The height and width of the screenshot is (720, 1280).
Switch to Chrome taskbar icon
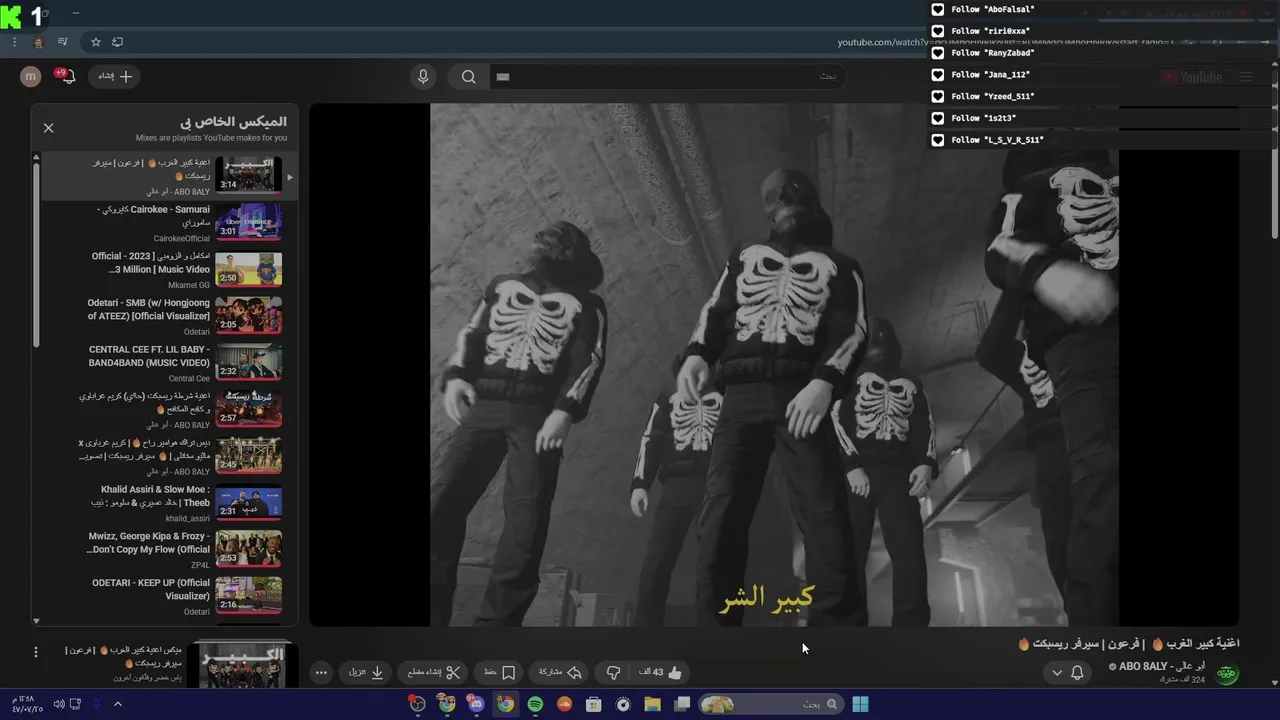point(506,704)
